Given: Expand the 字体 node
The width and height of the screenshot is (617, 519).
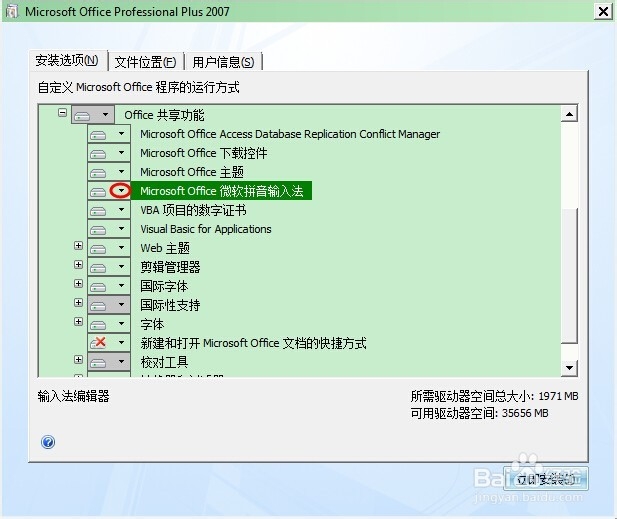Looking at the screenshot, I should pyautogui.click(x=78, y=321).
